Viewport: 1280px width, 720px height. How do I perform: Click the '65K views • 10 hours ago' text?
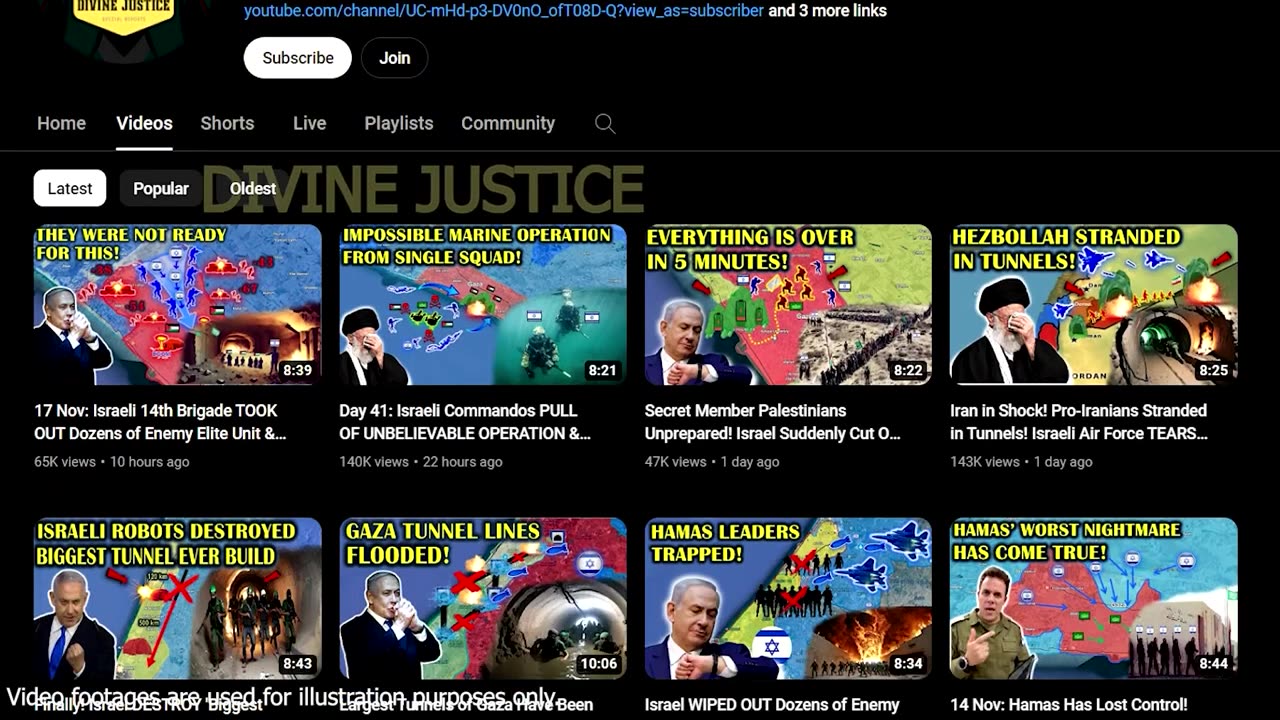[x=112, y=462]
